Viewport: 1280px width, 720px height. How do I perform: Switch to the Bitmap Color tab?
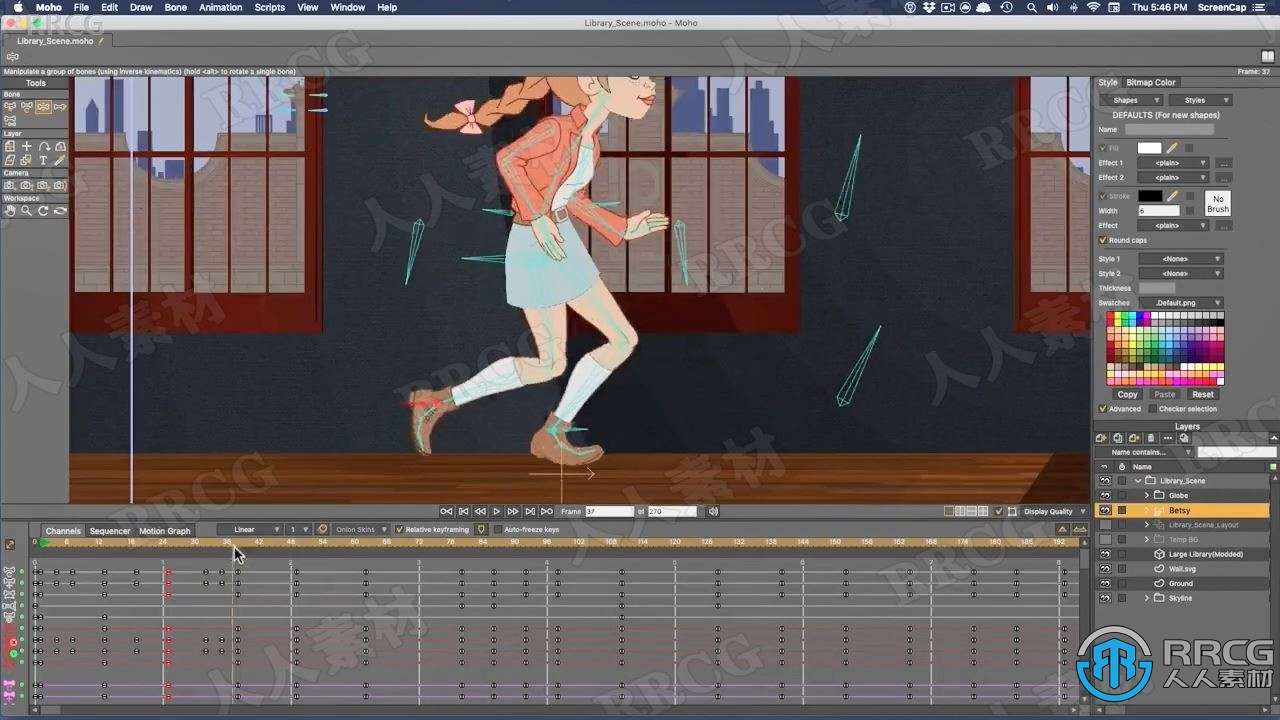[x=1151, y=82]
